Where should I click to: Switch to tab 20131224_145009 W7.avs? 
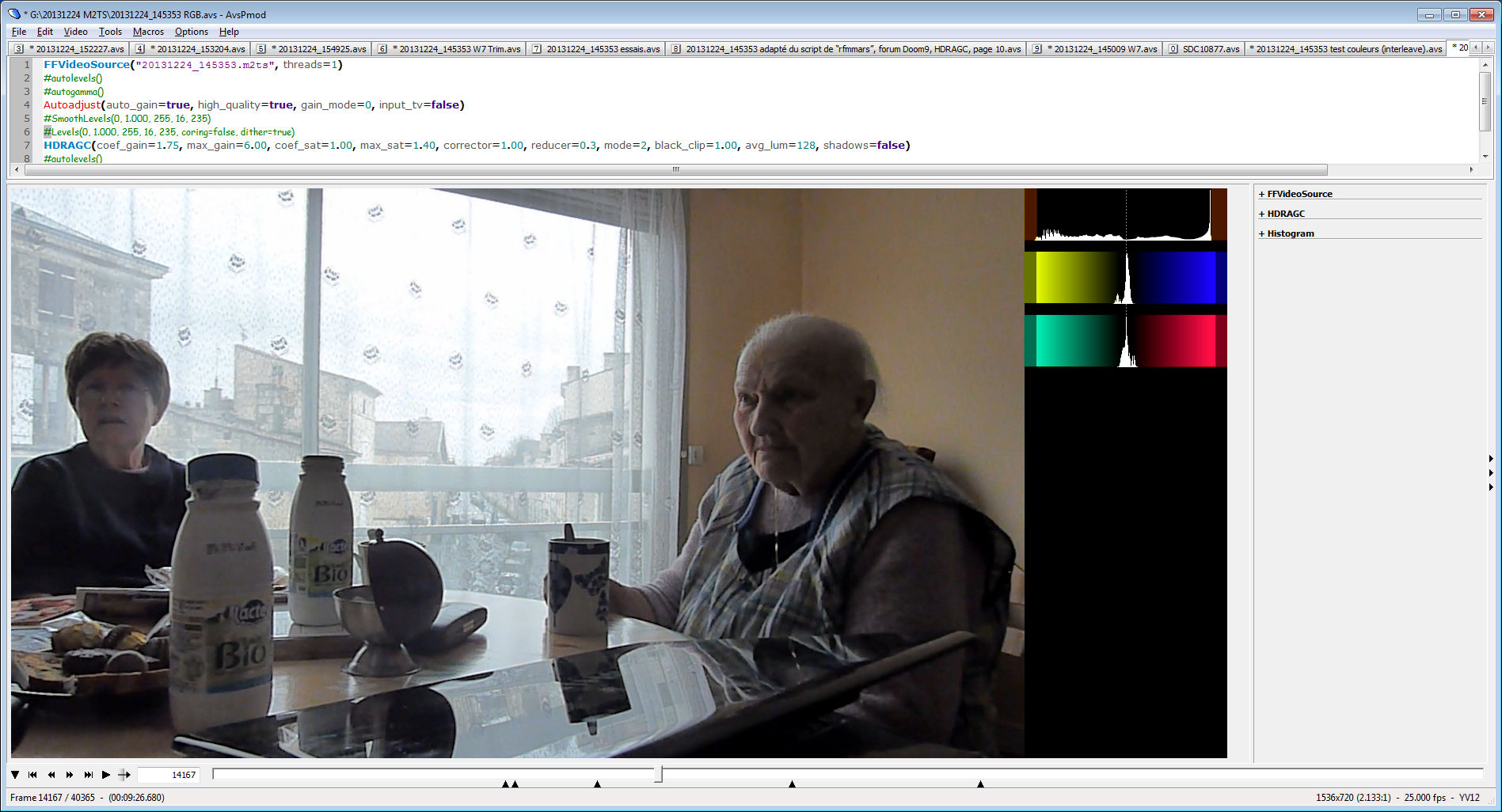(x=1095, y=49)
